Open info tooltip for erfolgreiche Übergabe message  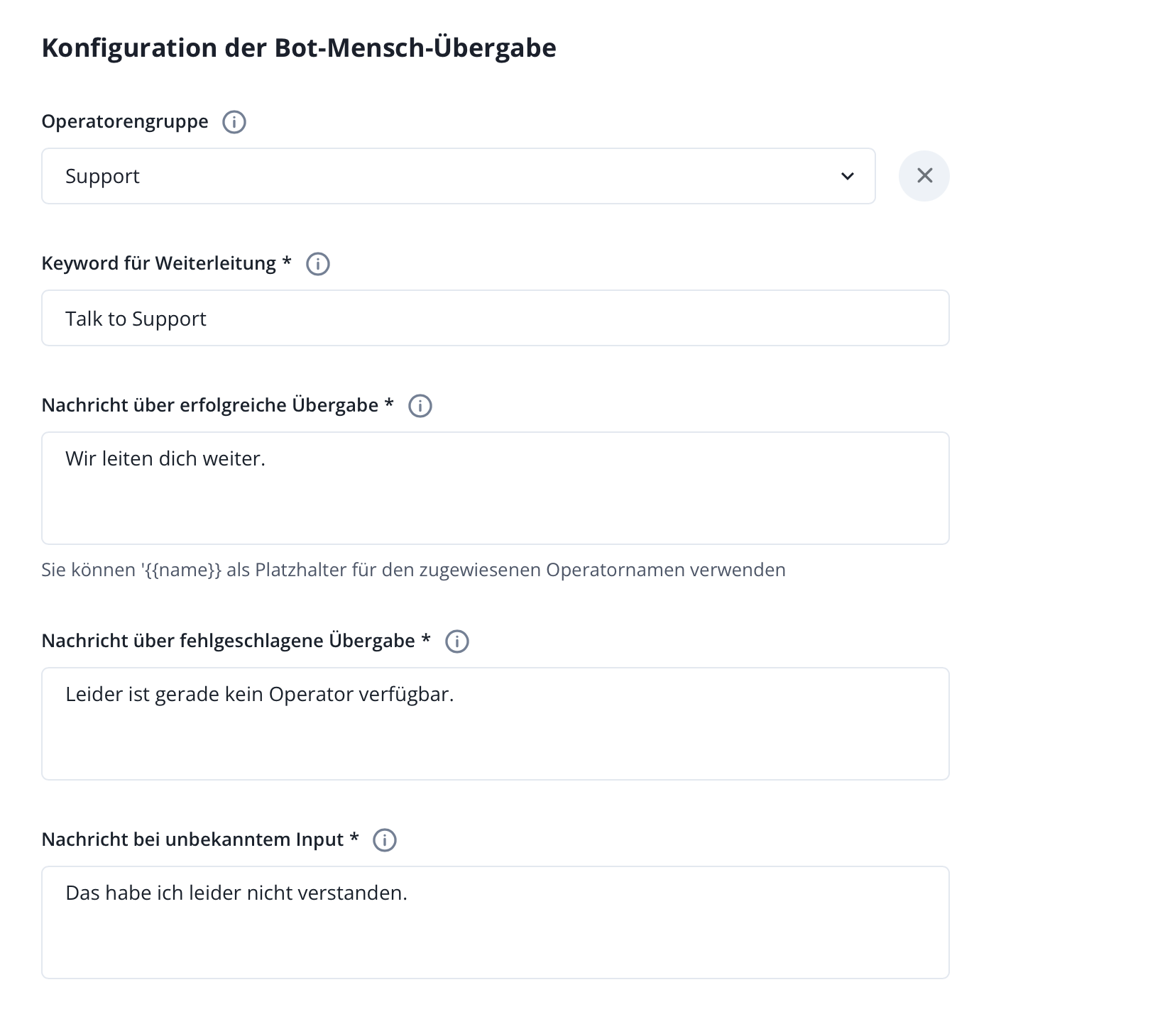(420, 406)
